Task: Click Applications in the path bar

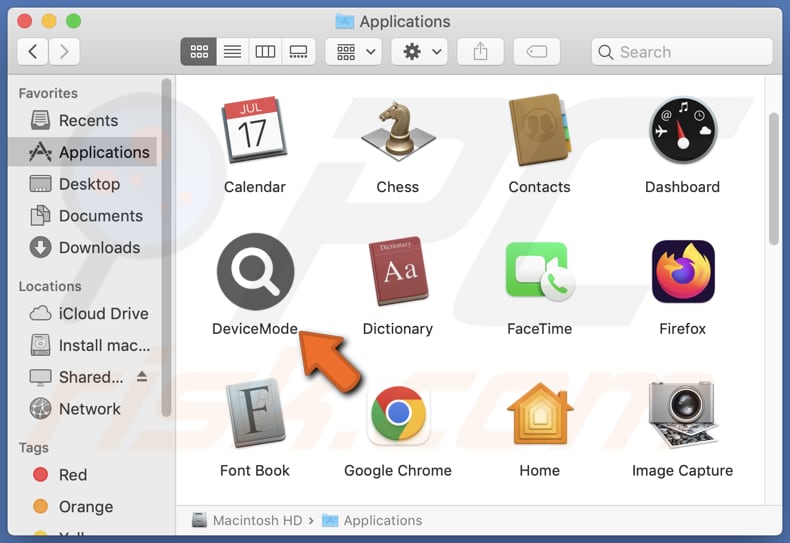Action: coord(372,520)
